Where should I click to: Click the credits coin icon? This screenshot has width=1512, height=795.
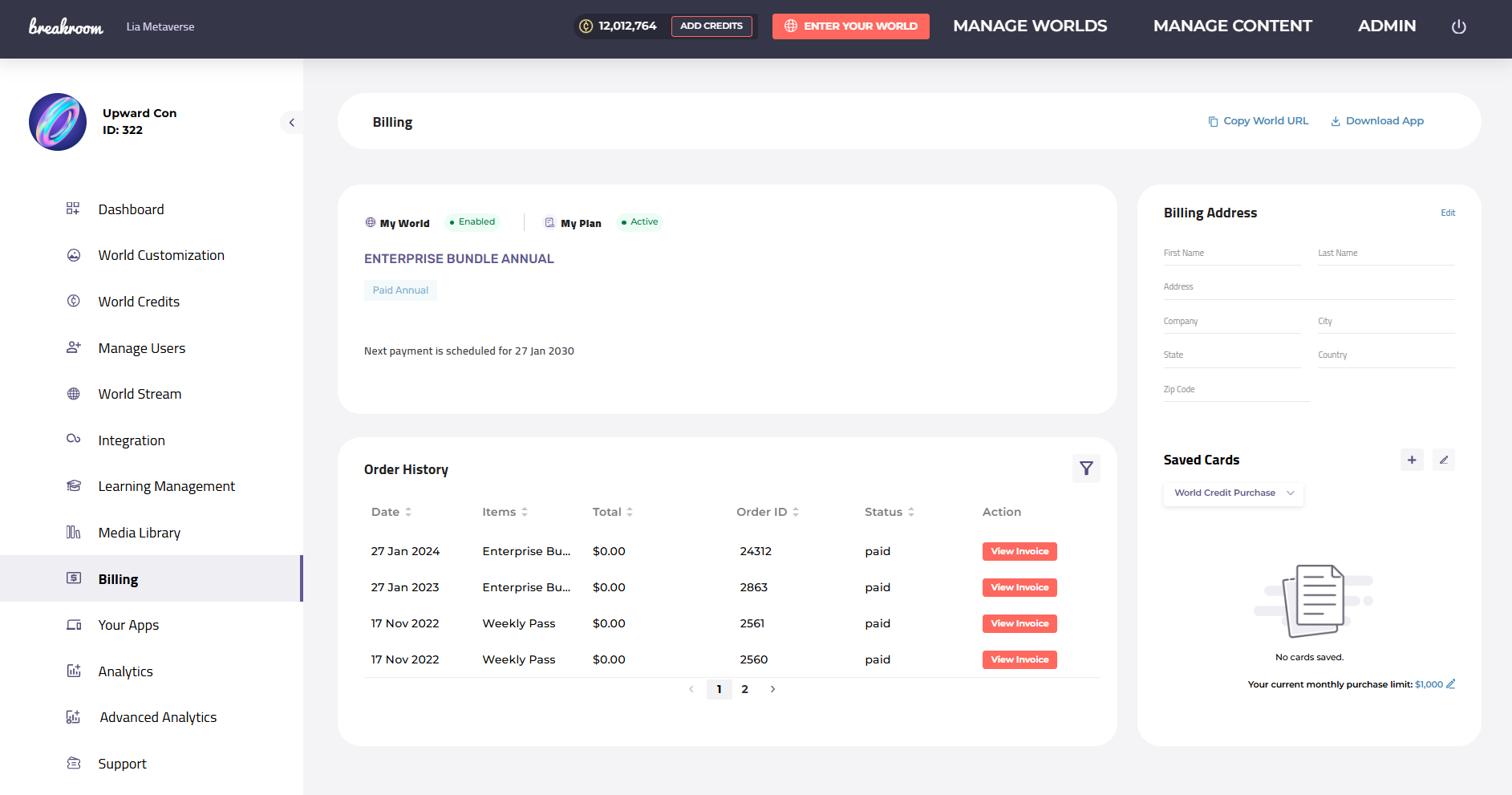586,26
